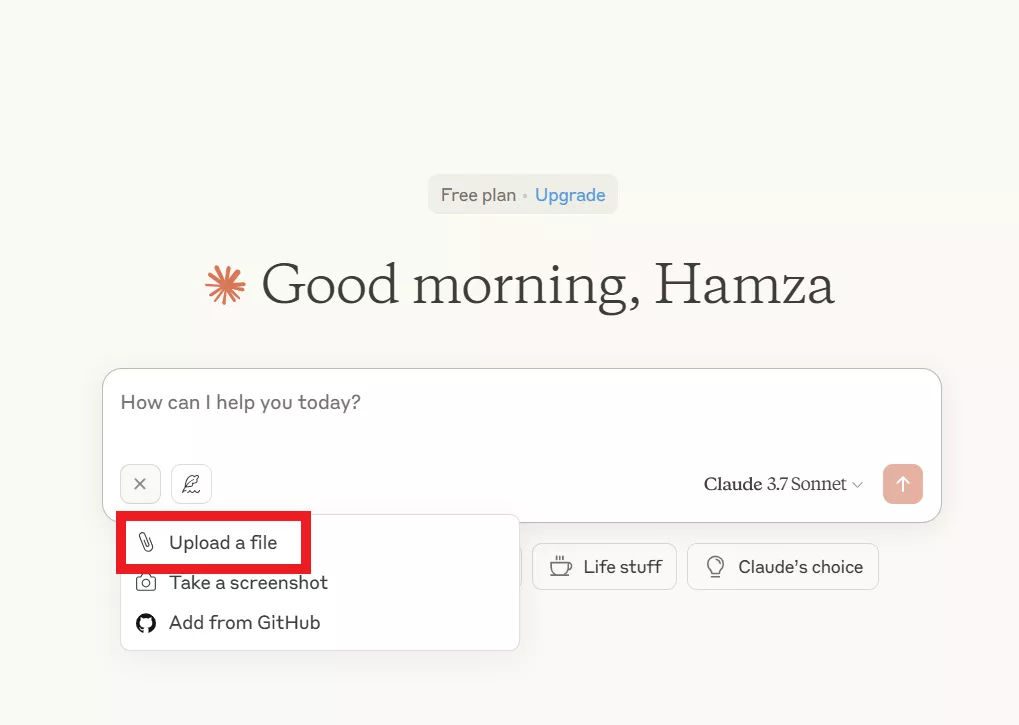Viewport: 1019px width, 725px height.
Task: Click the GitHub octocat icon
Action: tap(146, 623)
